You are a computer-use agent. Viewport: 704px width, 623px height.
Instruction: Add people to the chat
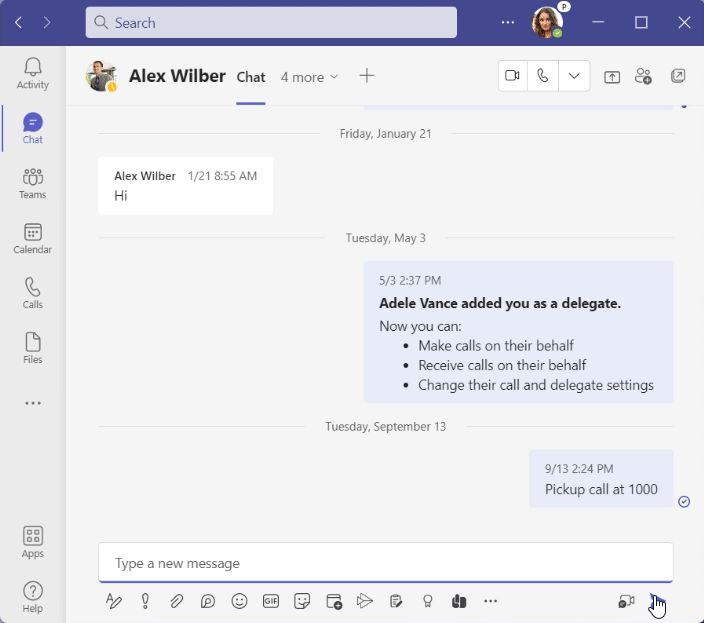(x=643, y=76)
